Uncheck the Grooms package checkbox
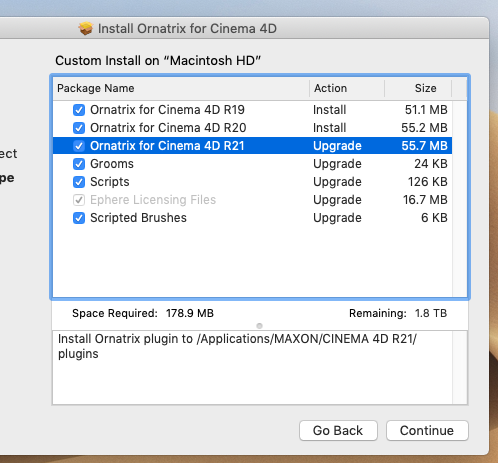498x463 pixels. point(79,164)
